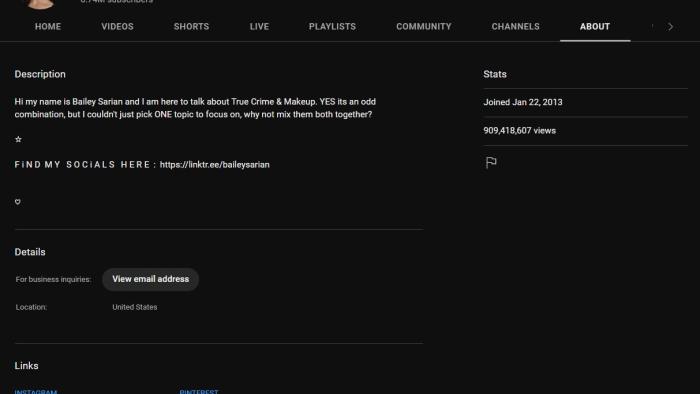Image resolution: width=700 pixels, height=394 pixels.
Task: Open the Channels tab
Action: tap(516, 27)
